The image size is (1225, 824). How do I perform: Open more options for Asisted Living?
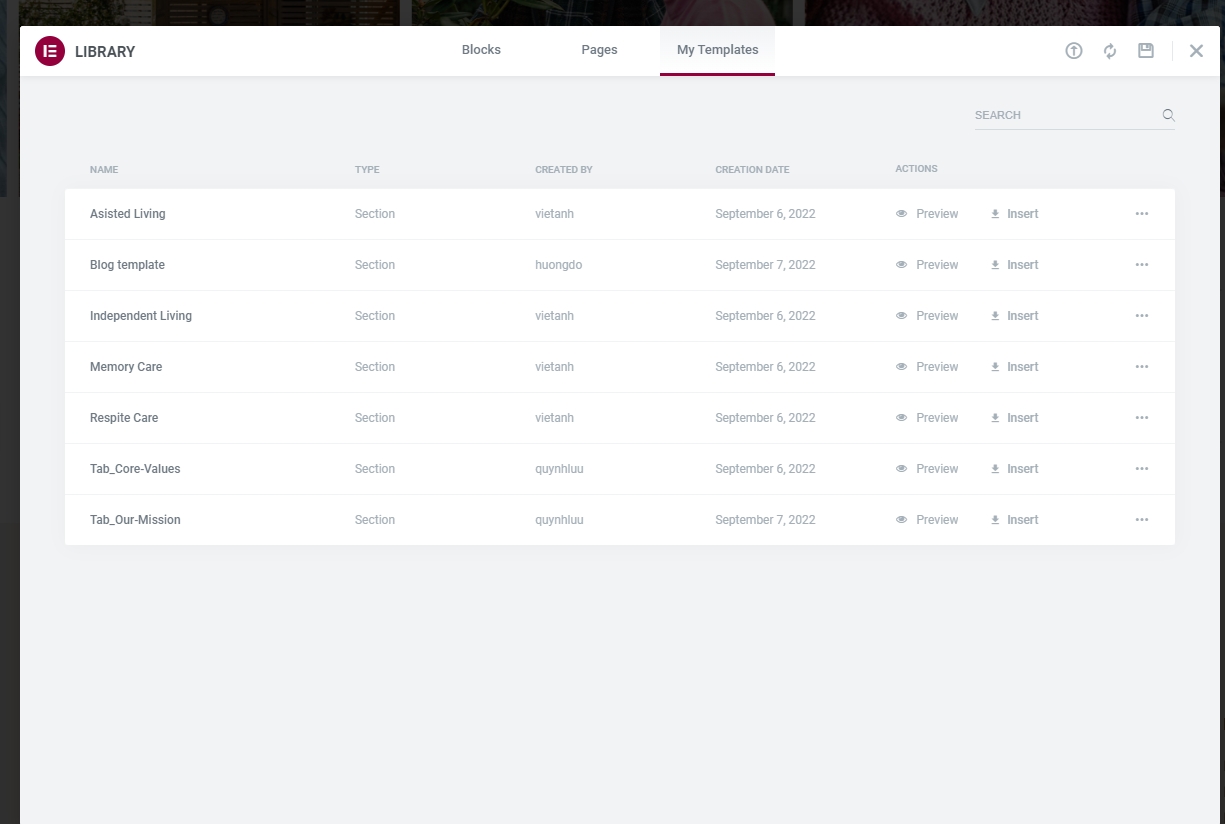[x=1142, y=214]
